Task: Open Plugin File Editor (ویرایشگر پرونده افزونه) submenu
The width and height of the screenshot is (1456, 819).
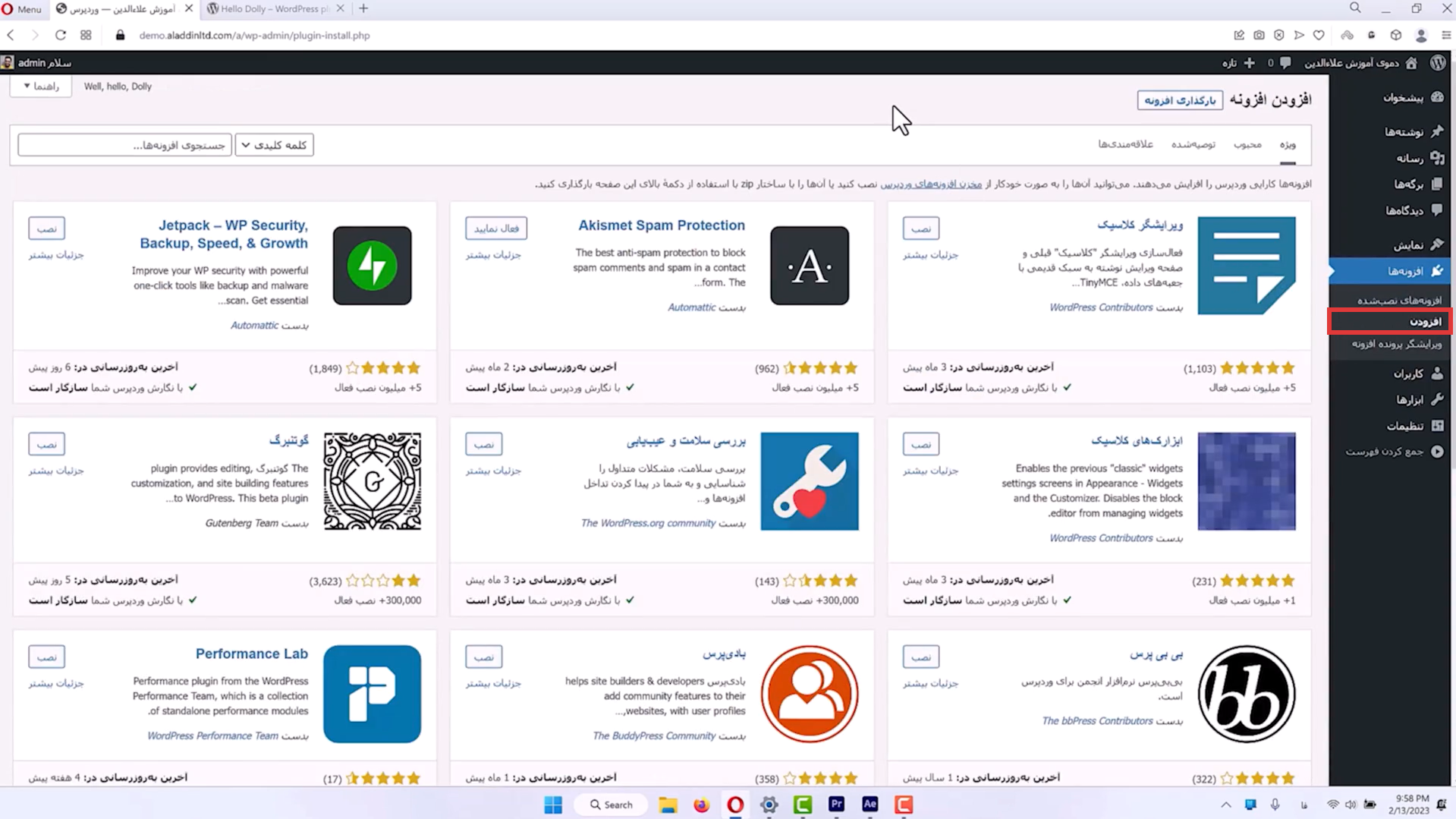Action: [x=1396, y=344]
